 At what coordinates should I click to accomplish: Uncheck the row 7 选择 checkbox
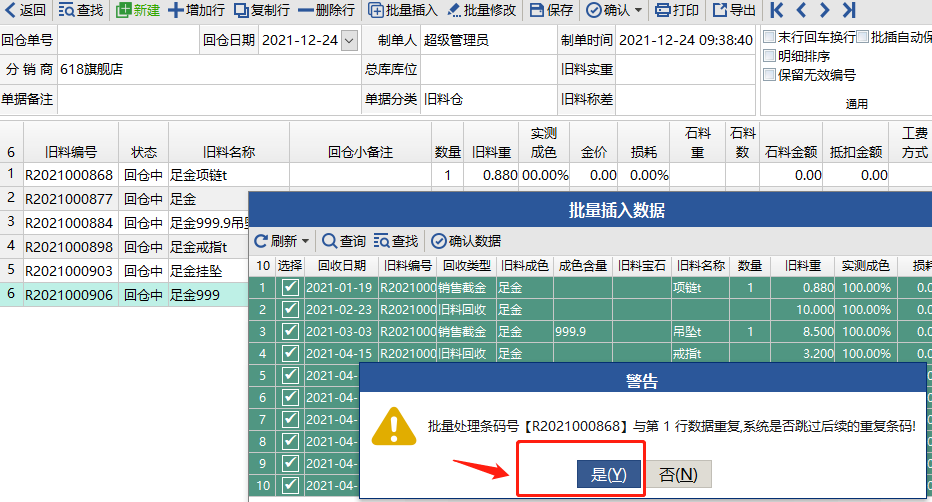[290, 419]
